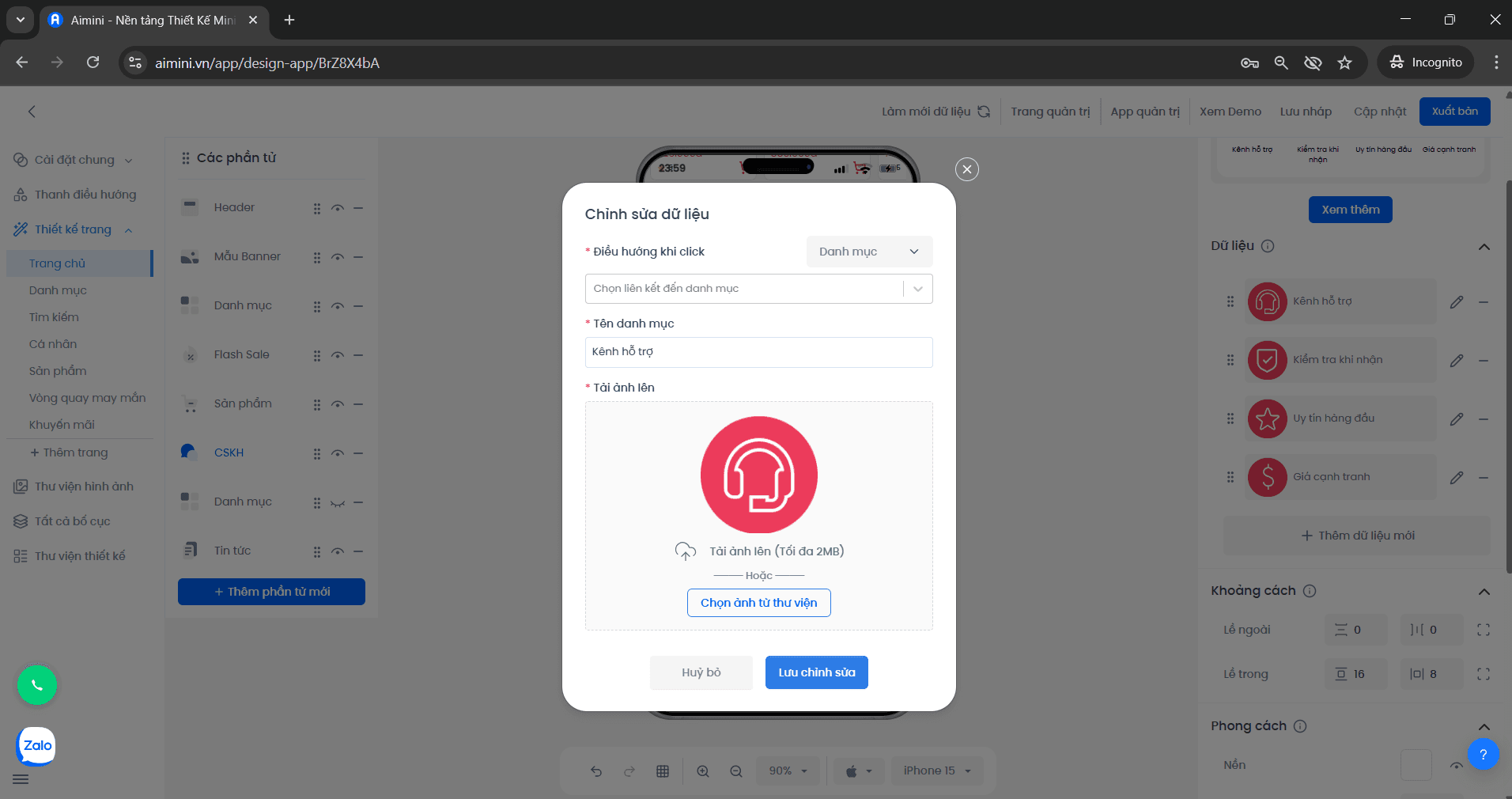
Task: Toggle the grid icon in bottom toolbar
Action: [x=663, y=771]
